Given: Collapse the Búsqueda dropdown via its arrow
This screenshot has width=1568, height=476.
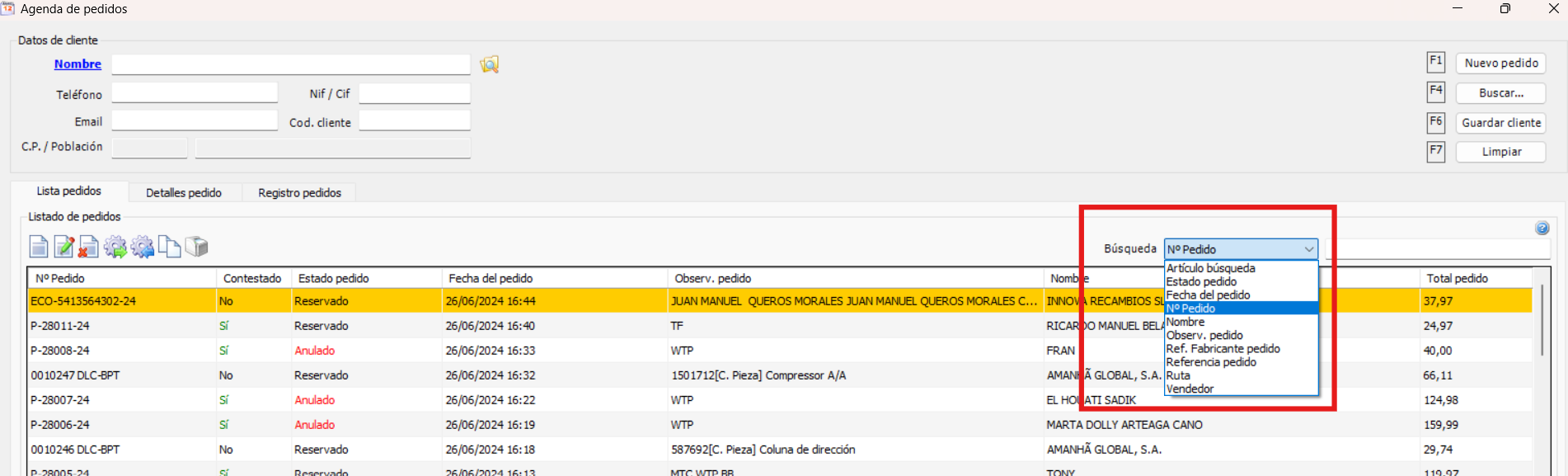Looking at the screenshot, I should pos(1308,249).
